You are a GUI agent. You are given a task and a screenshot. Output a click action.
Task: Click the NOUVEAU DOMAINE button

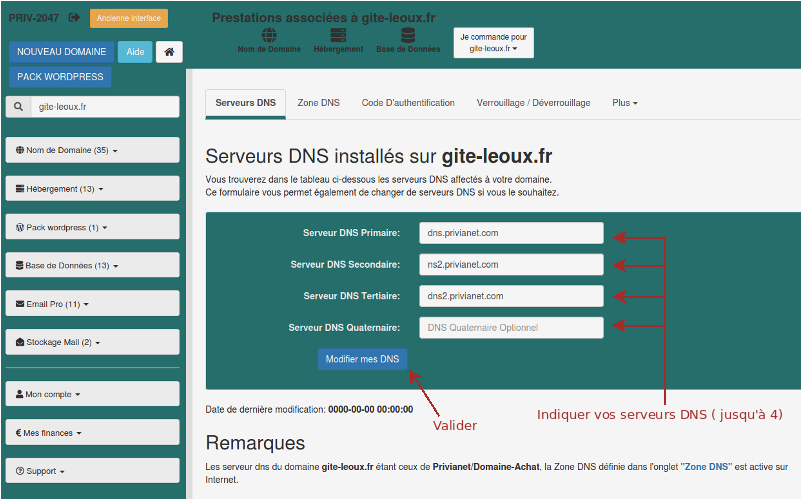coord(61,52)
